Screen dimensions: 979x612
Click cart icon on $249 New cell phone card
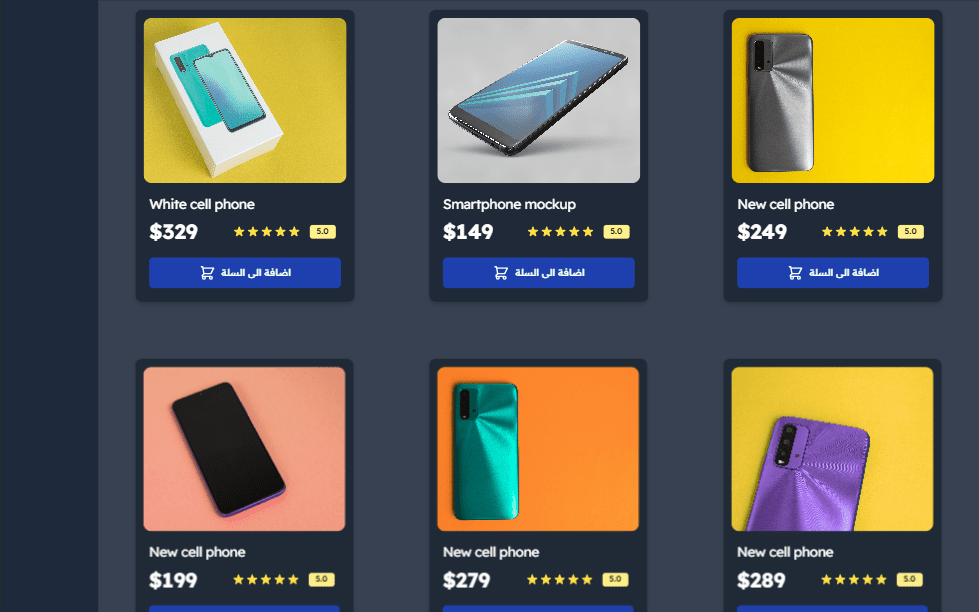[795, 273]
